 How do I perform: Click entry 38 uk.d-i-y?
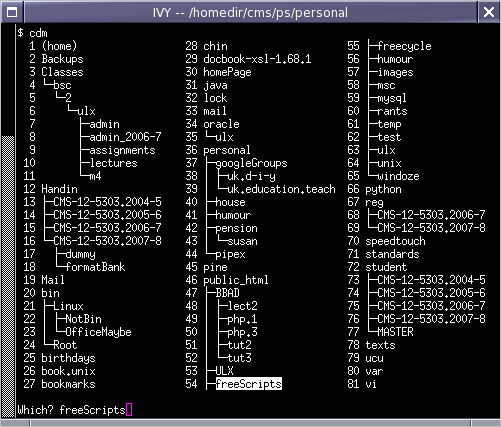coord(251,176)
